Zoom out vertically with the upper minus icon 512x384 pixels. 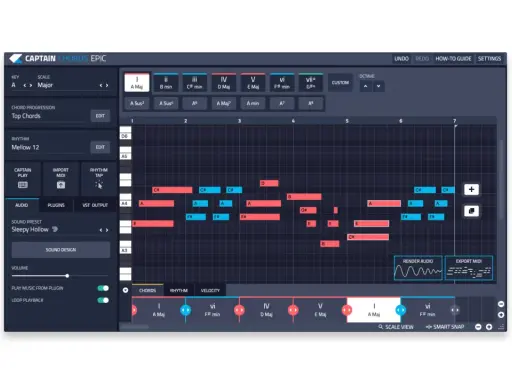click(501, 304)
